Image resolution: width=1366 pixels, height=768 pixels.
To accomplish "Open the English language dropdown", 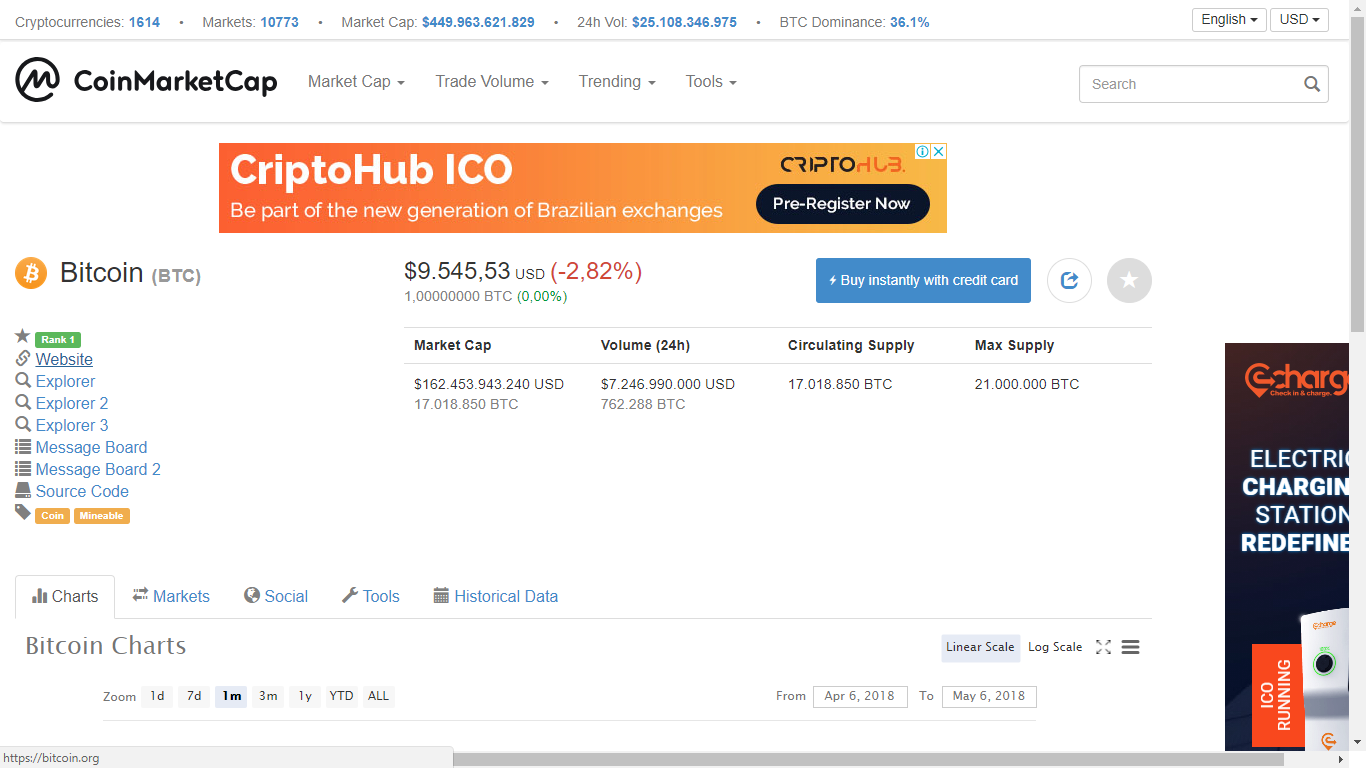I will tap(1229, 20).
